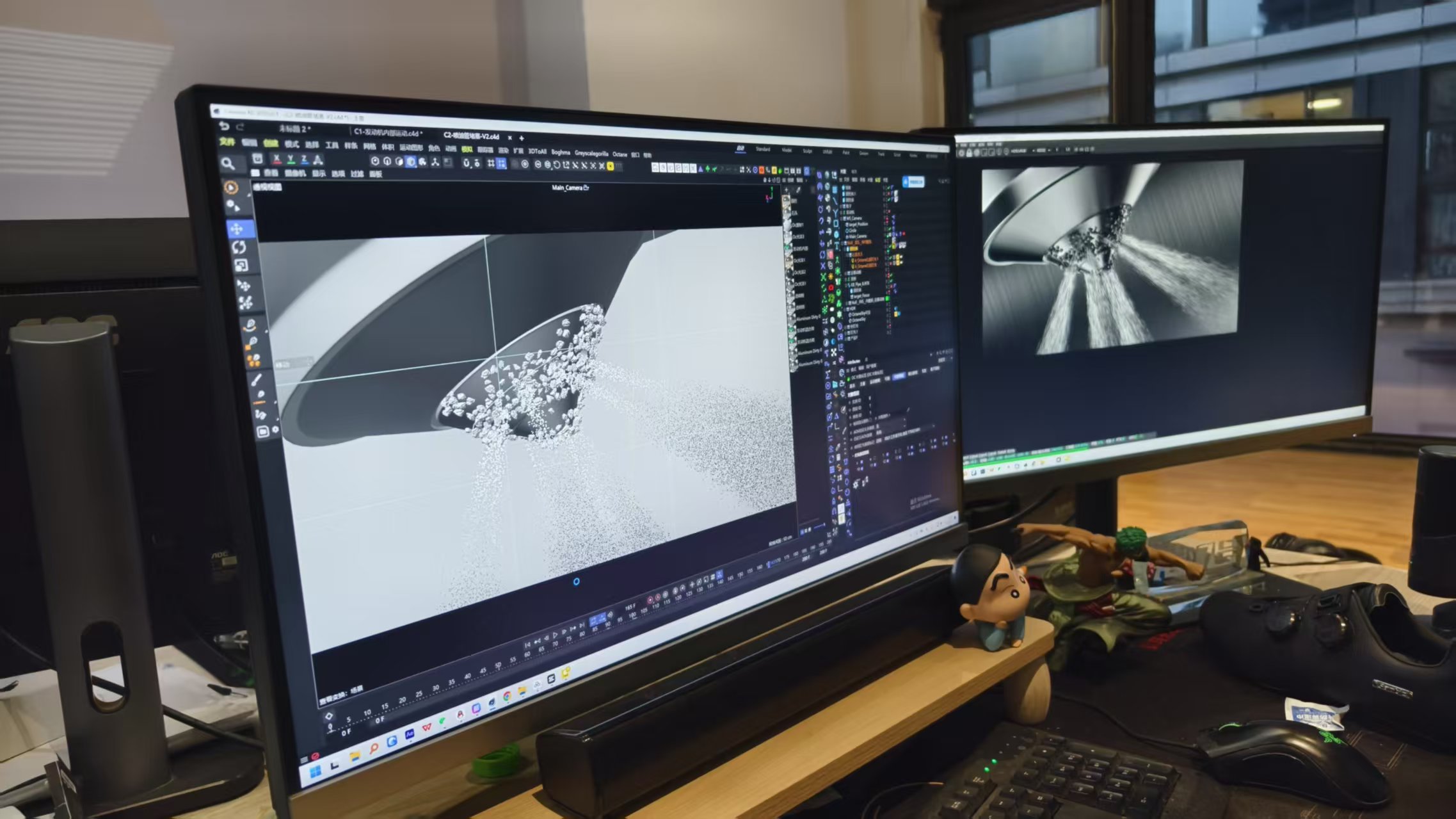Add new document with plus button
This screenshot has width=1456, height=819.
522,138
